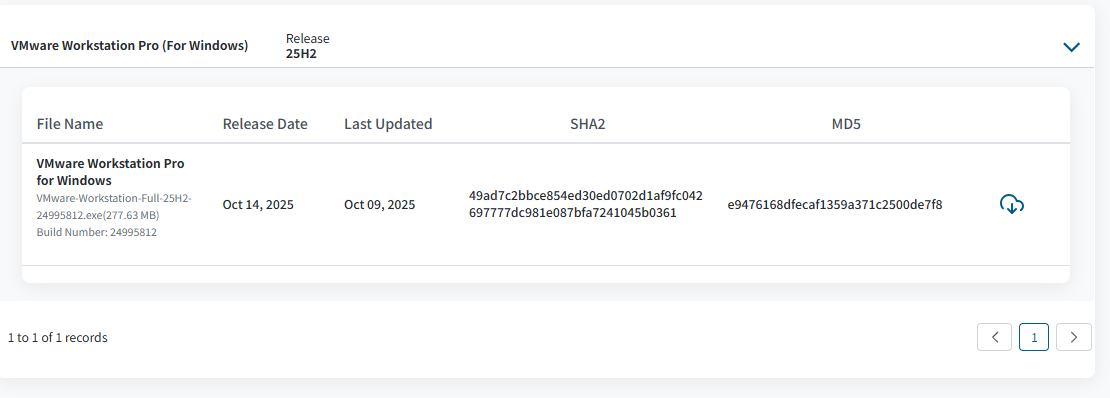This screenshot has height=398, width=1110.
Task: Click the Oct 14, 2025 release date
Action: pos(258,205)
